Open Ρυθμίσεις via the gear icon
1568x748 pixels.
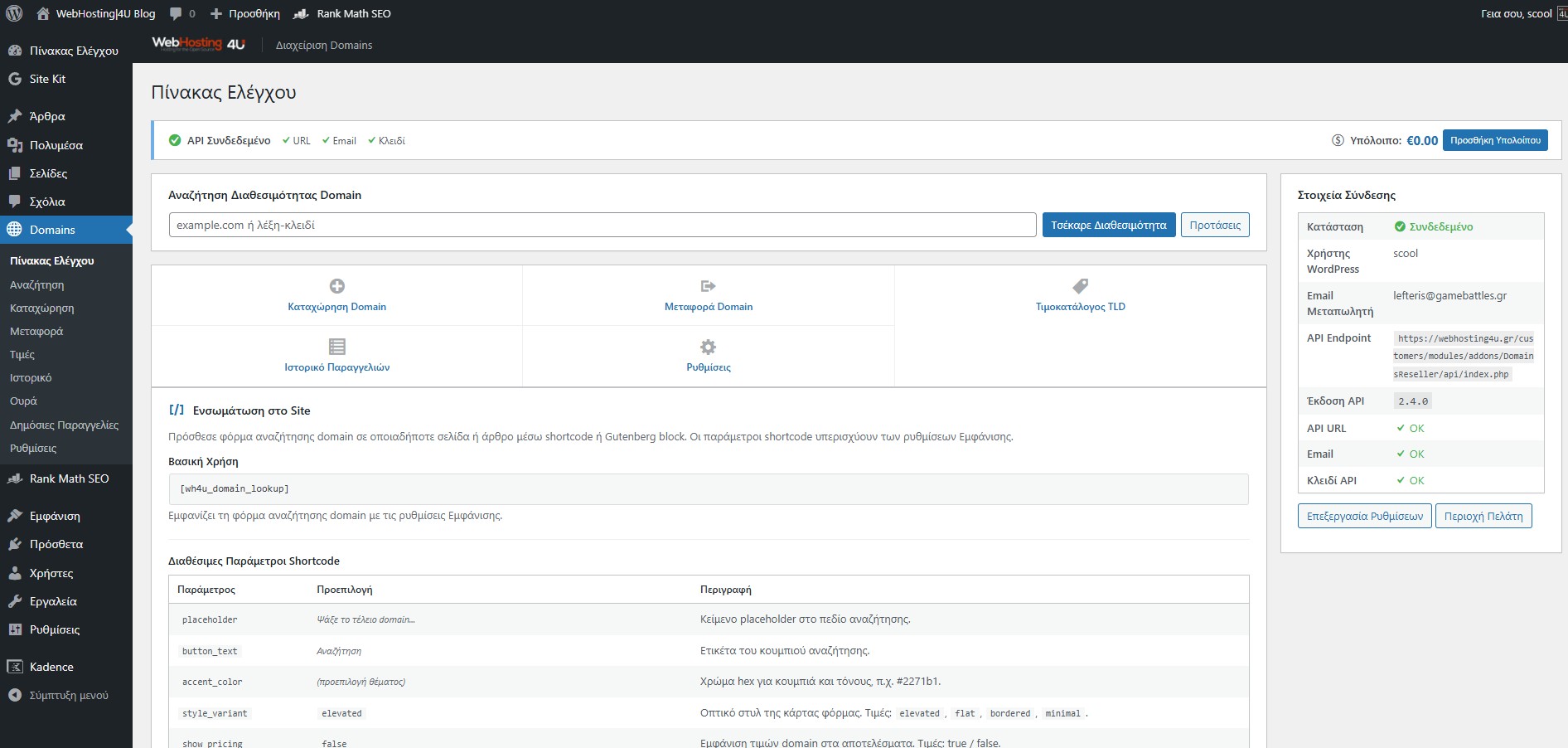click(708, 346)
